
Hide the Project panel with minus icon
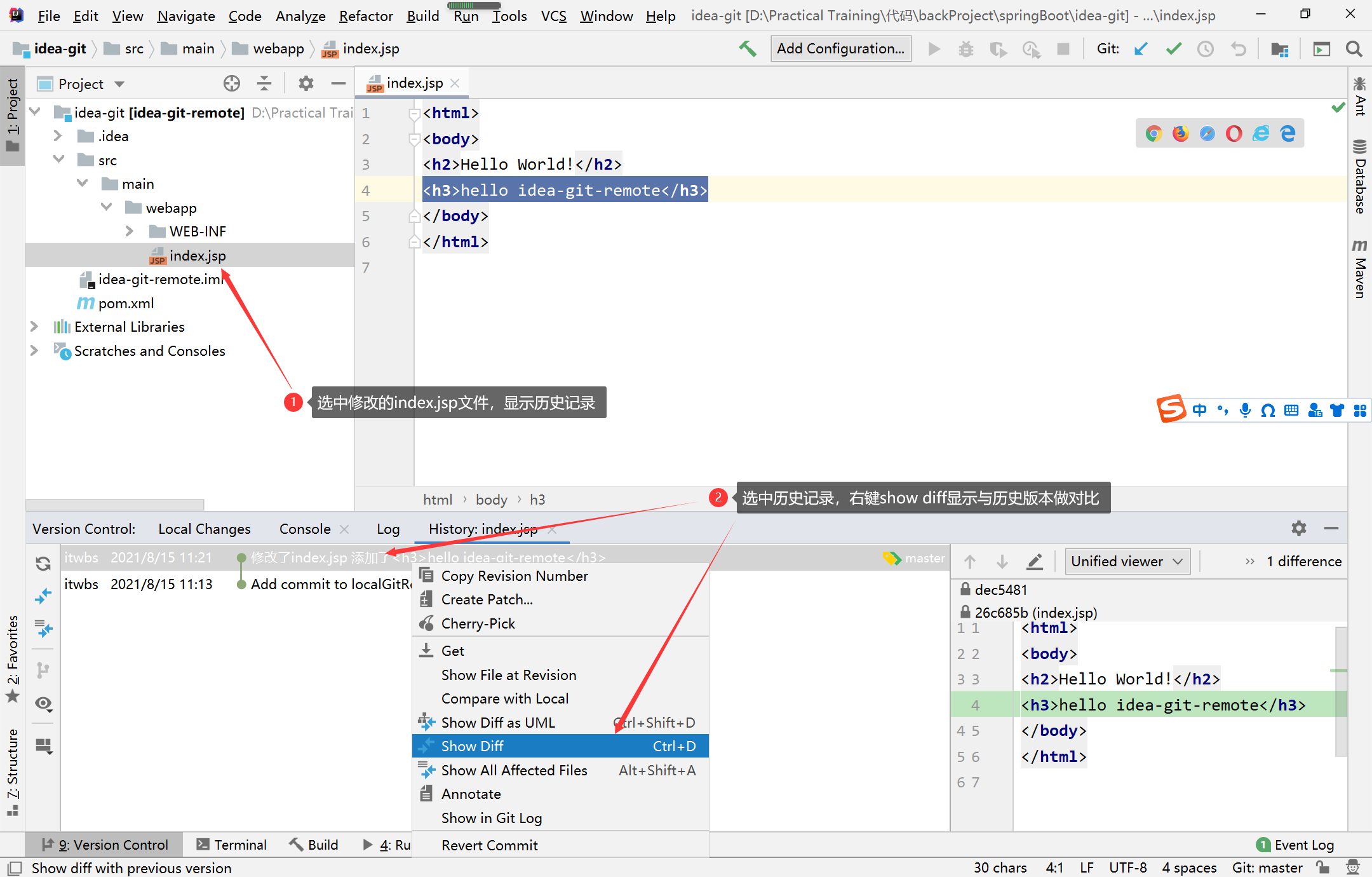coord(339,83)
